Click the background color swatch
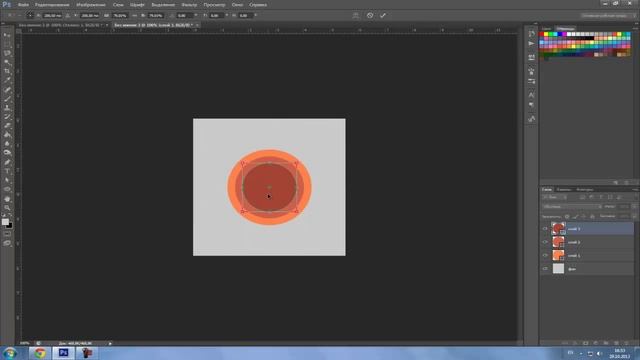640x360 pixels. click(10, 226)
